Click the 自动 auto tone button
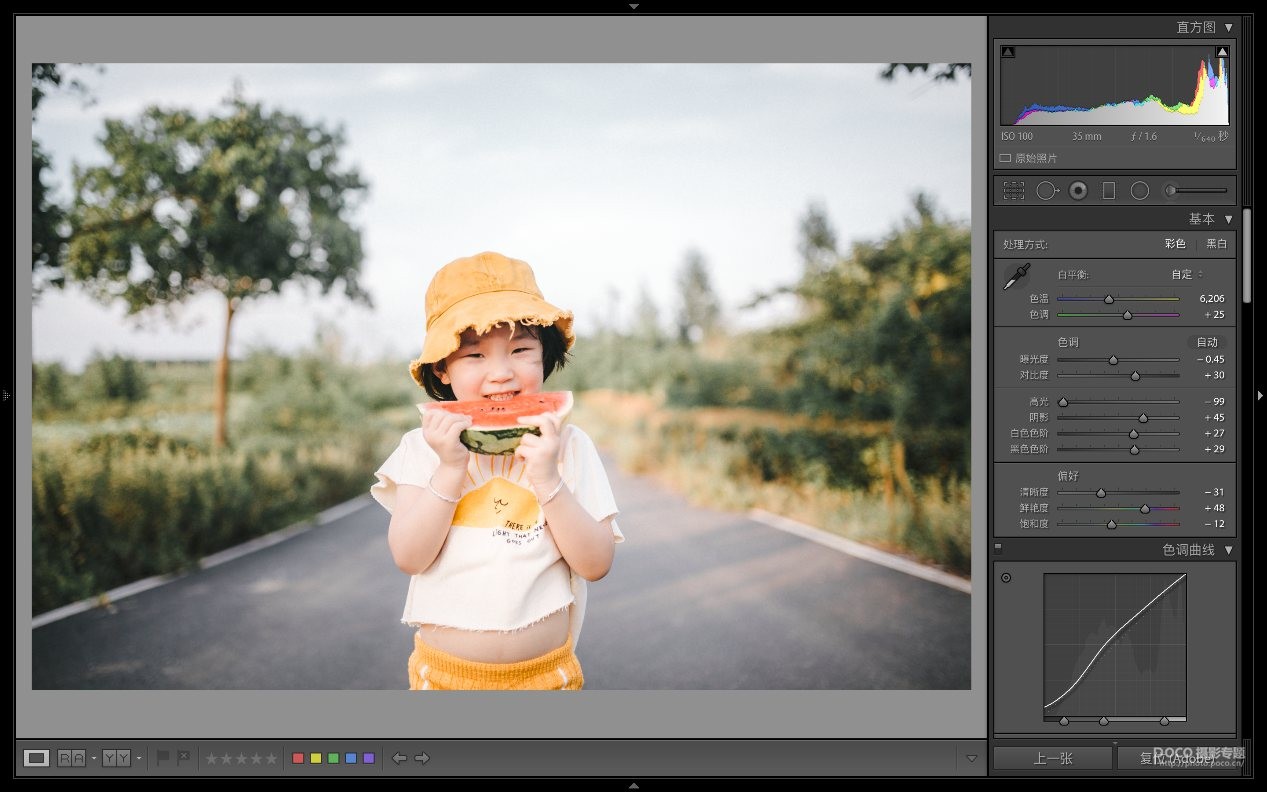The image size is (1267, 792). [x=1207, y=342]
